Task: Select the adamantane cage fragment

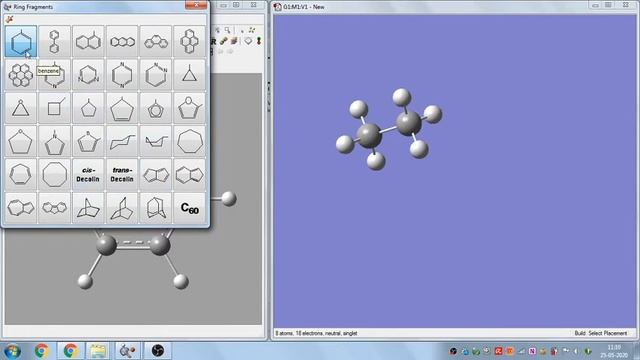Action: [156, 208]
